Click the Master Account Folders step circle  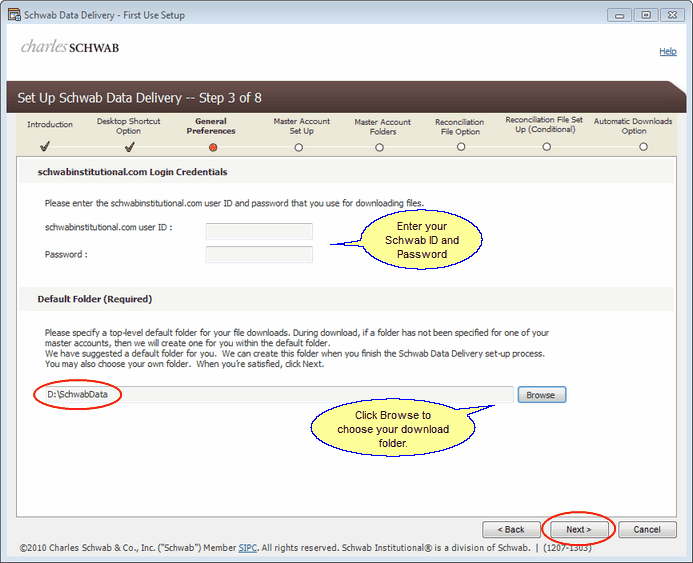(x=379, y=147)
